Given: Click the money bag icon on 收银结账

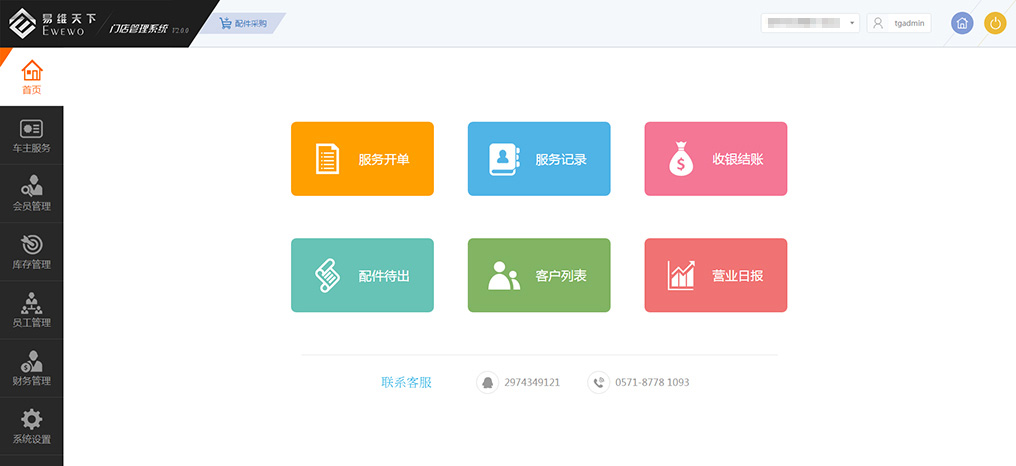Looking at the screenshot, I should [681, 159].
